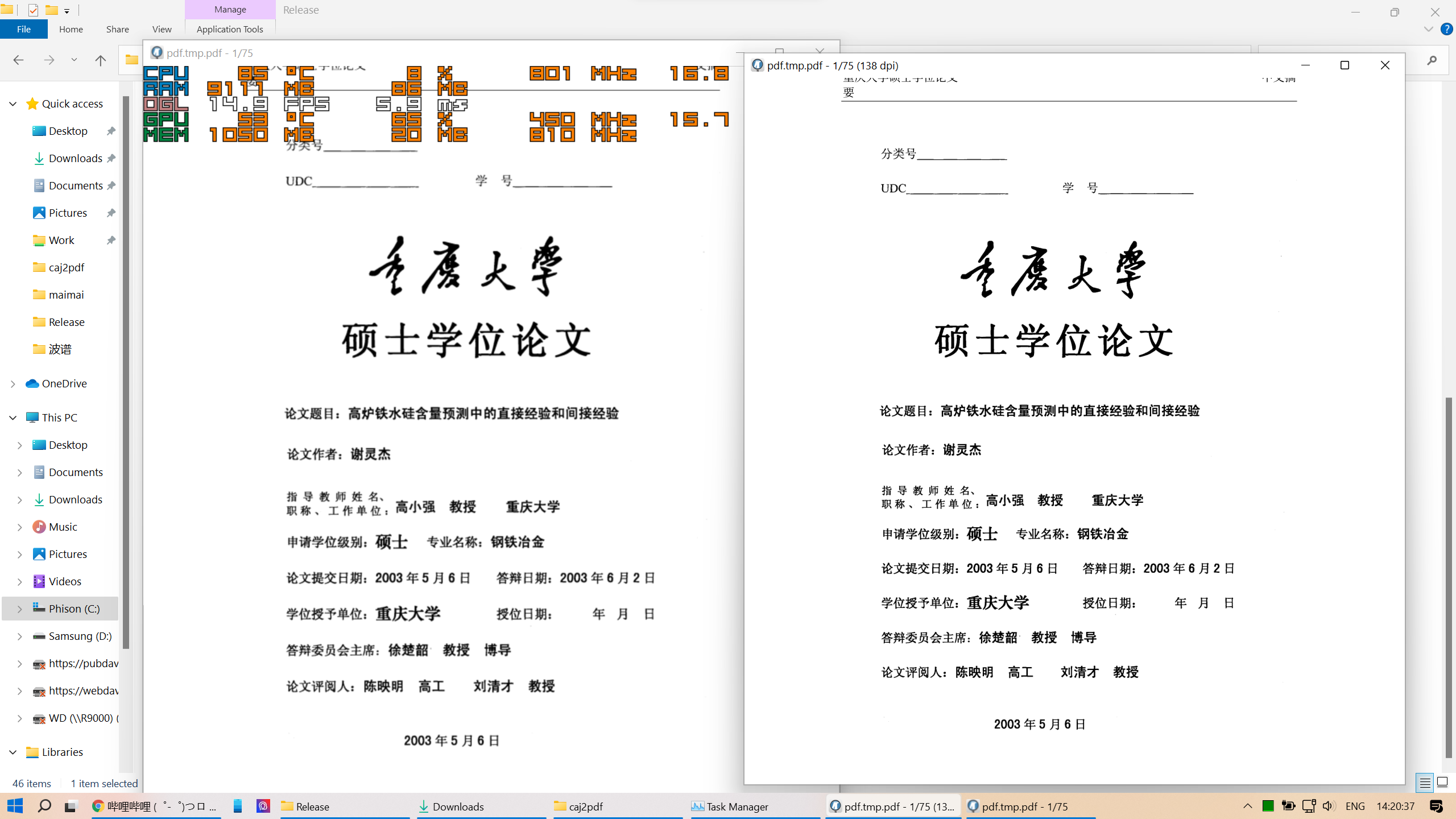Expand the Samsung (D:) drive node
This screenshot has height=819, width=1456.
coord(19,636)
